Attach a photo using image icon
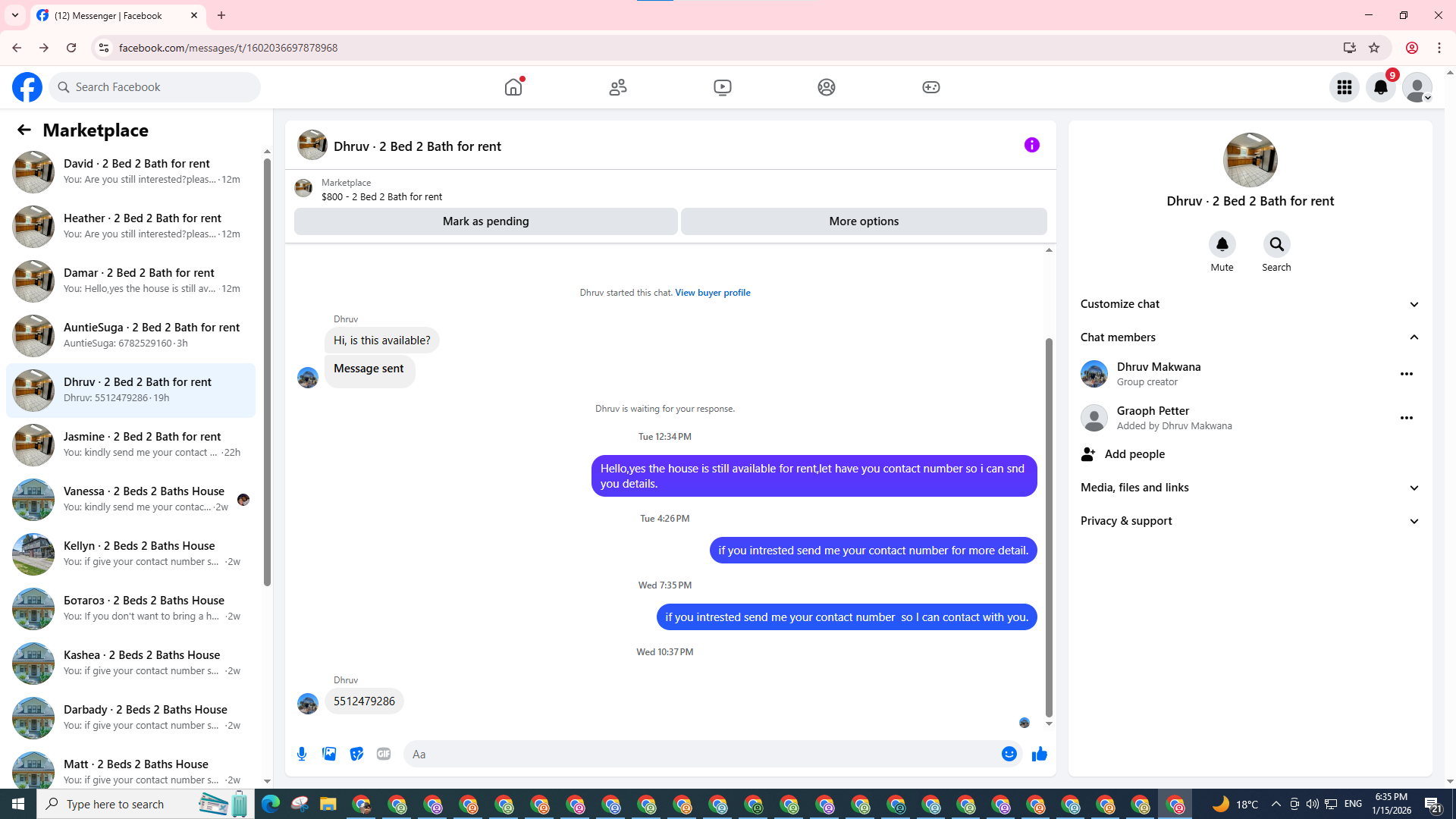The height and width of the screenshot is (819, 1456). [x=329, y=754]
